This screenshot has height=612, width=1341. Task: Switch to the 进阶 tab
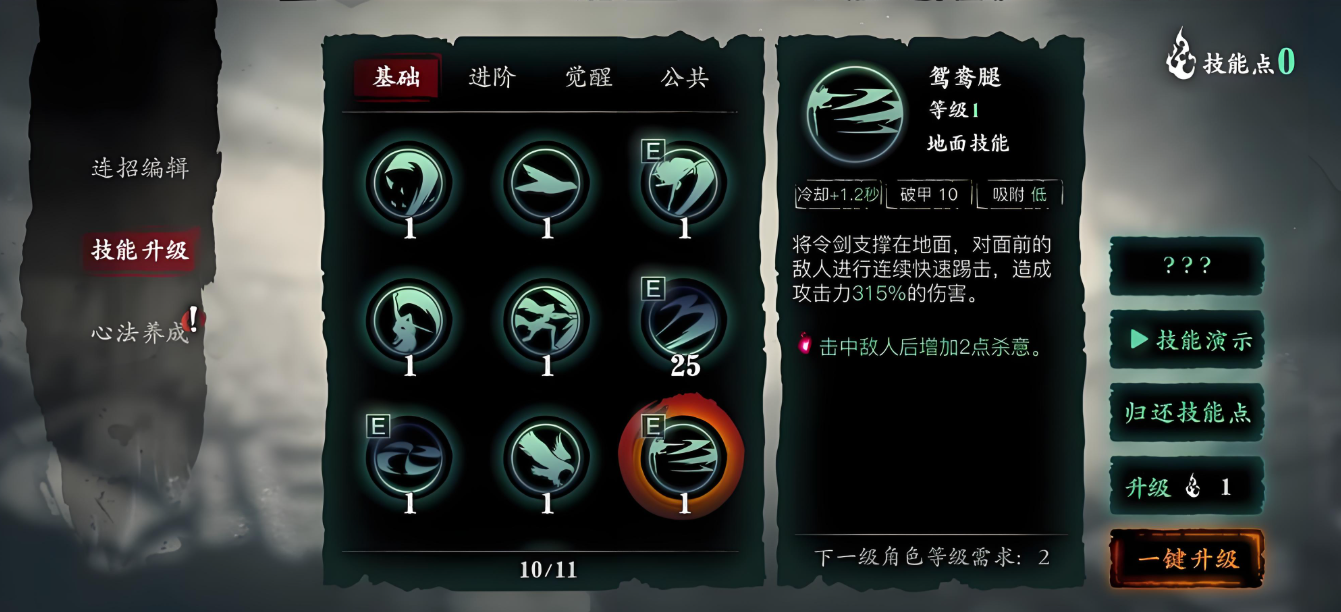[491, 78]
